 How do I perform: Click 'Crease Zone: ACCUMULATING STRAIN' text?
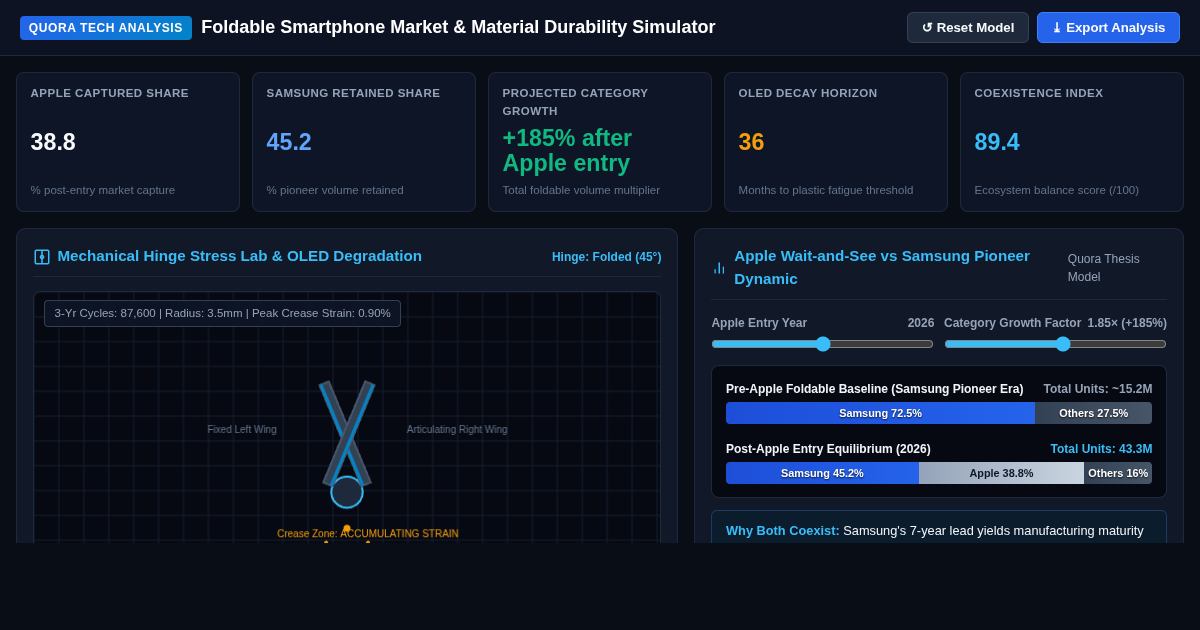click(x=368, y=534)
